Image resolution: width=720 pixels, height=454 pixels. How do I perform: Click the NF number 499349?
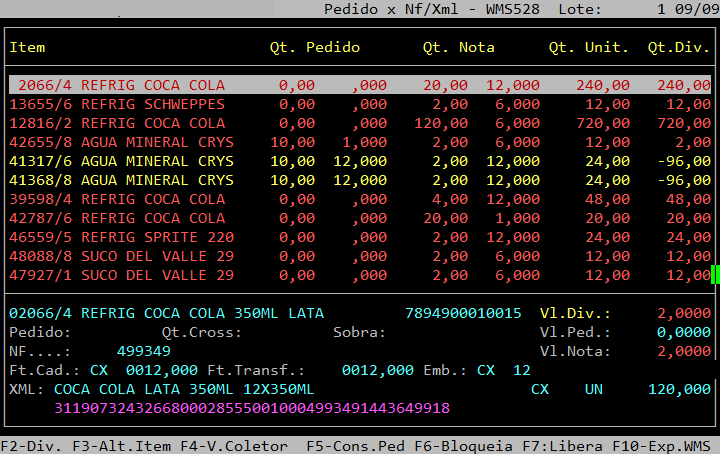144,351
